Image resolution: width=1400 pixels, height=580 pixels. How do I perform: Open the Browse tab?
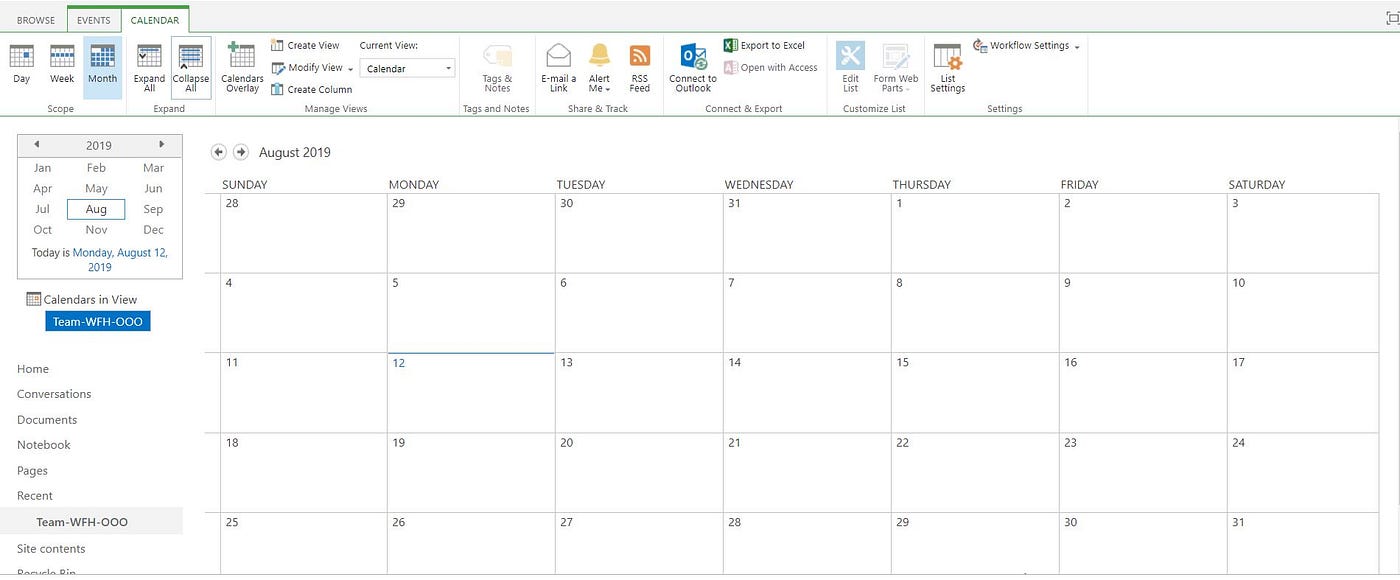(35, 18)
